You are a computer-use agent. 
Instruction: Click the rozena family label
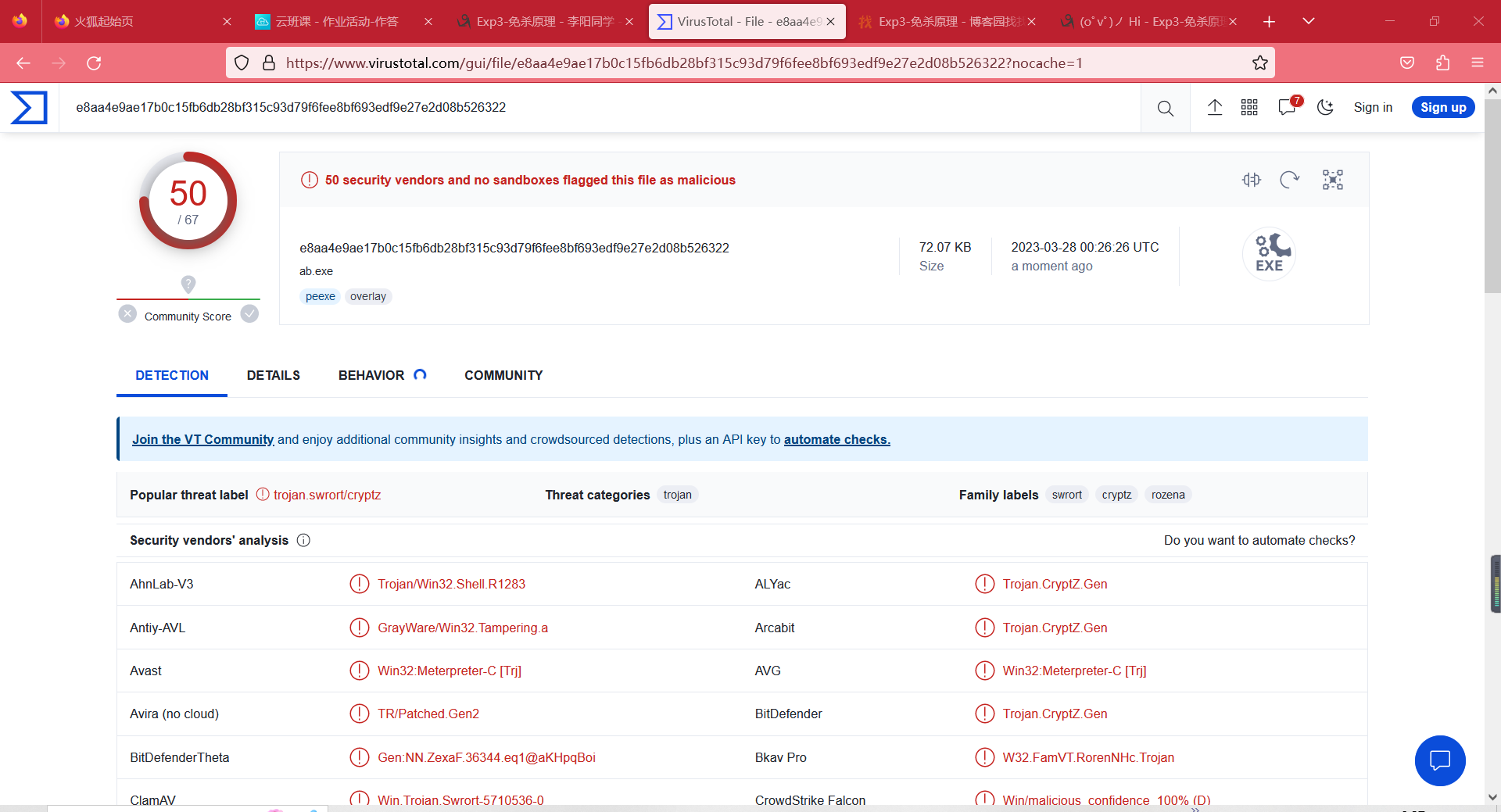(1168, 495)
